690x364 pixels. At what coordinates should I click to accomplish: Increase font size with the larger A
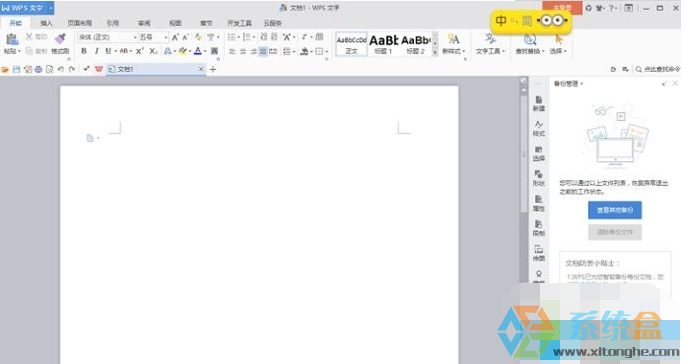point(175,37)
